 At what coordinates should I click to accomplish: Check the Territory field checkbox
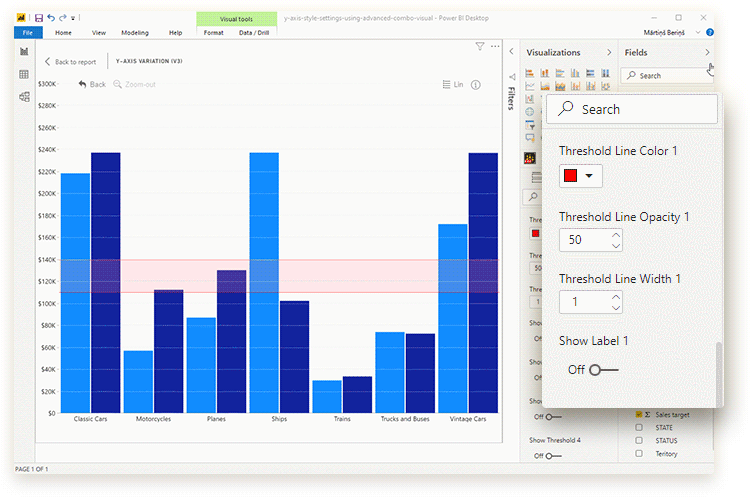[x=639, y=453]
